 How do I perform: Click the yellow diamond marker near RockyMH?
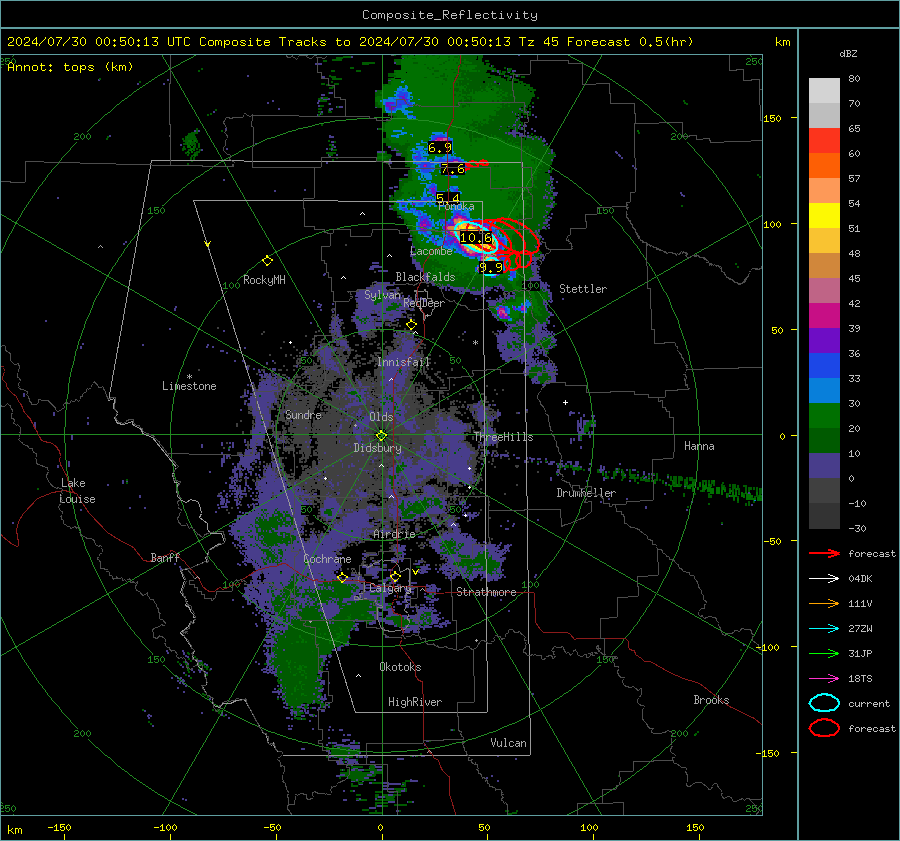(267, 261)
